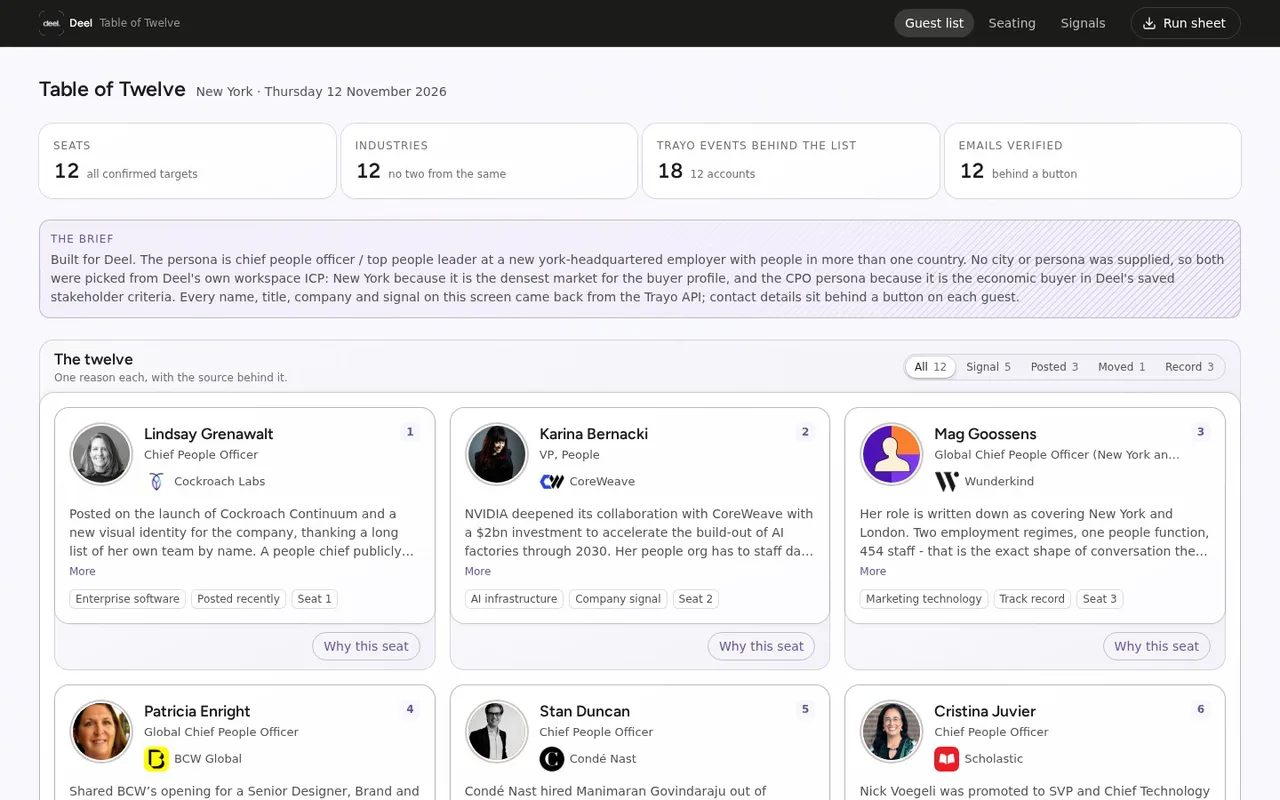
Task: Switch to the Signals tab
Action: 1083,23
